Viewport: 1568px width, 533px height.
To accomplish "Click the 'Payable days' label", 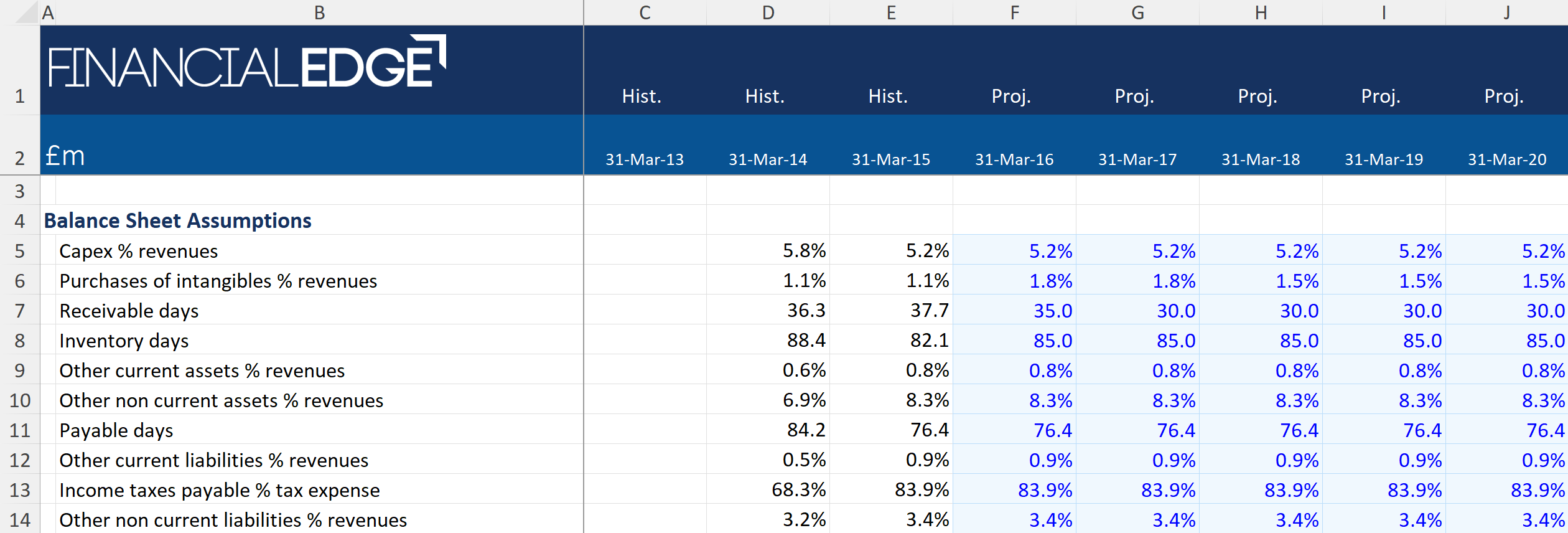I will click(116, 430).
